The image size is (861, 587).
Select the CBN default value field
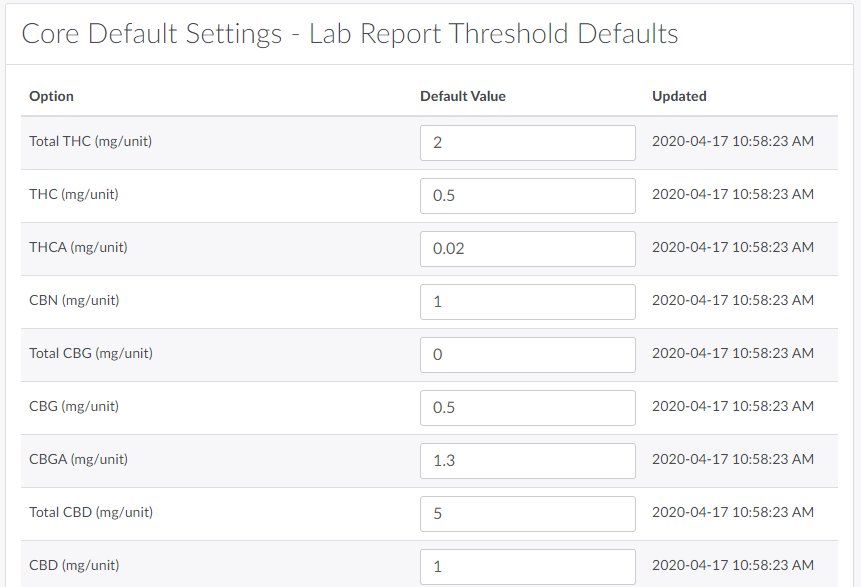[527, 301]
